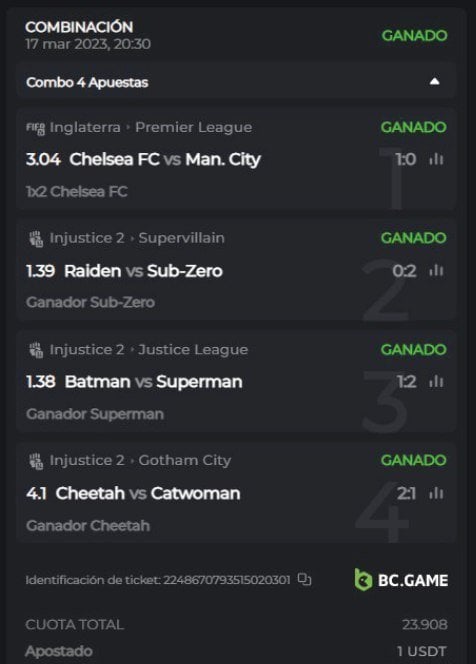
Task: Copy the ticket identification number
Action: click(x=304, y=579)
